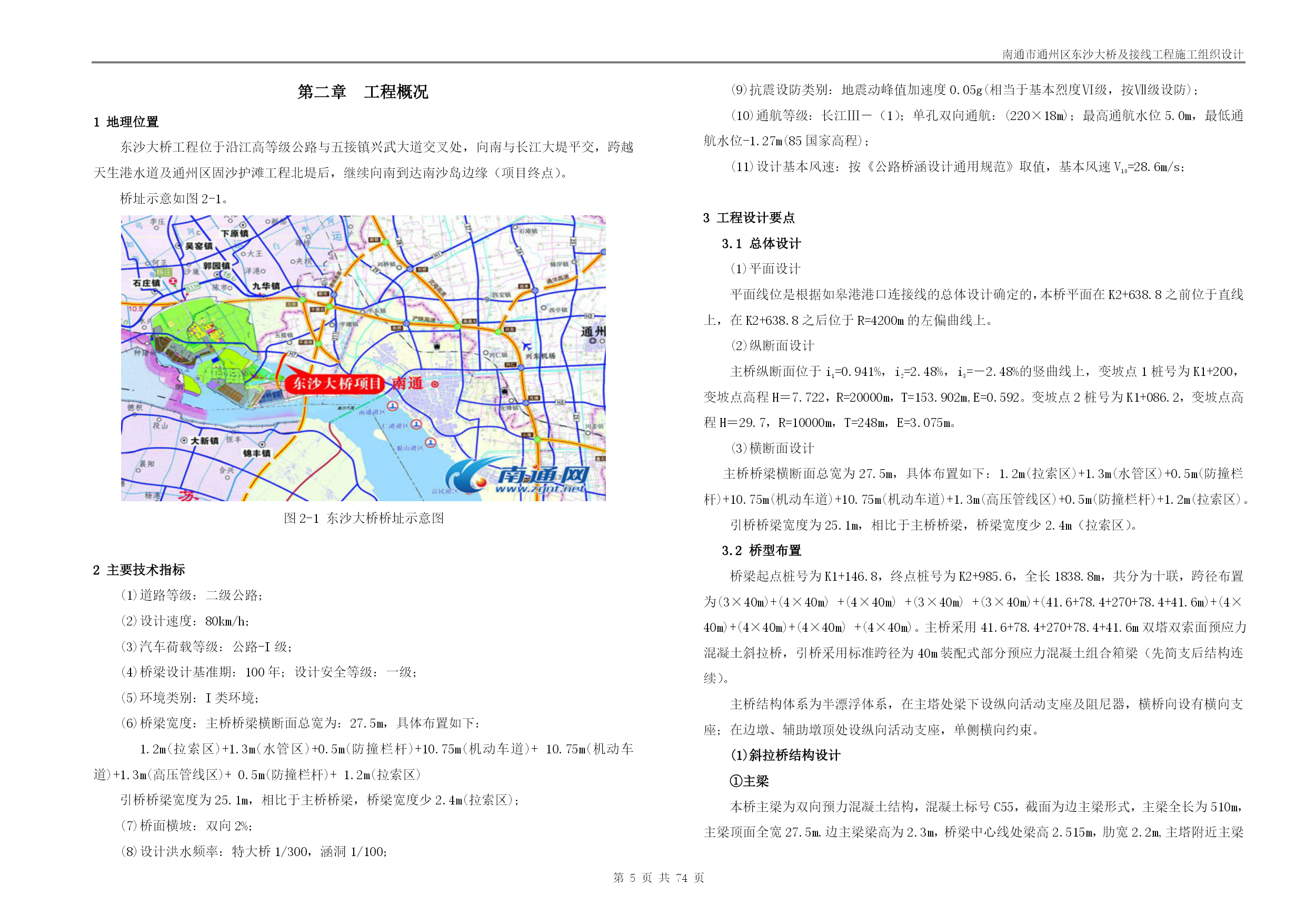Click the page footer '第 5 页 共 74 页'
1306x924 pixels.
pos(659,878)
